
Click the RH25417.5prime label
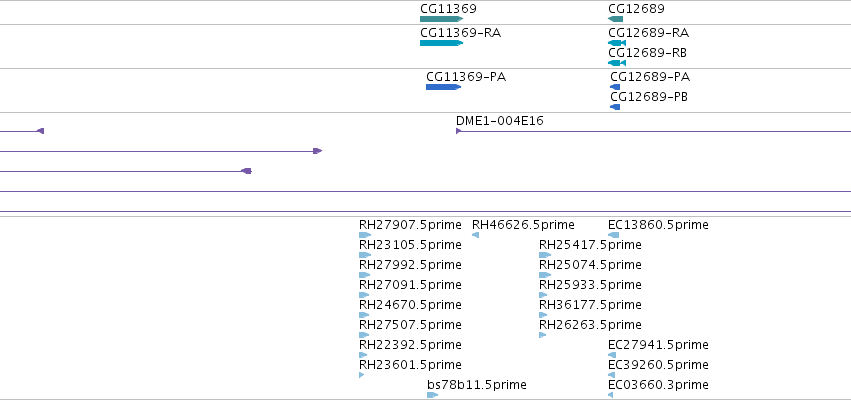coord(590,245)
